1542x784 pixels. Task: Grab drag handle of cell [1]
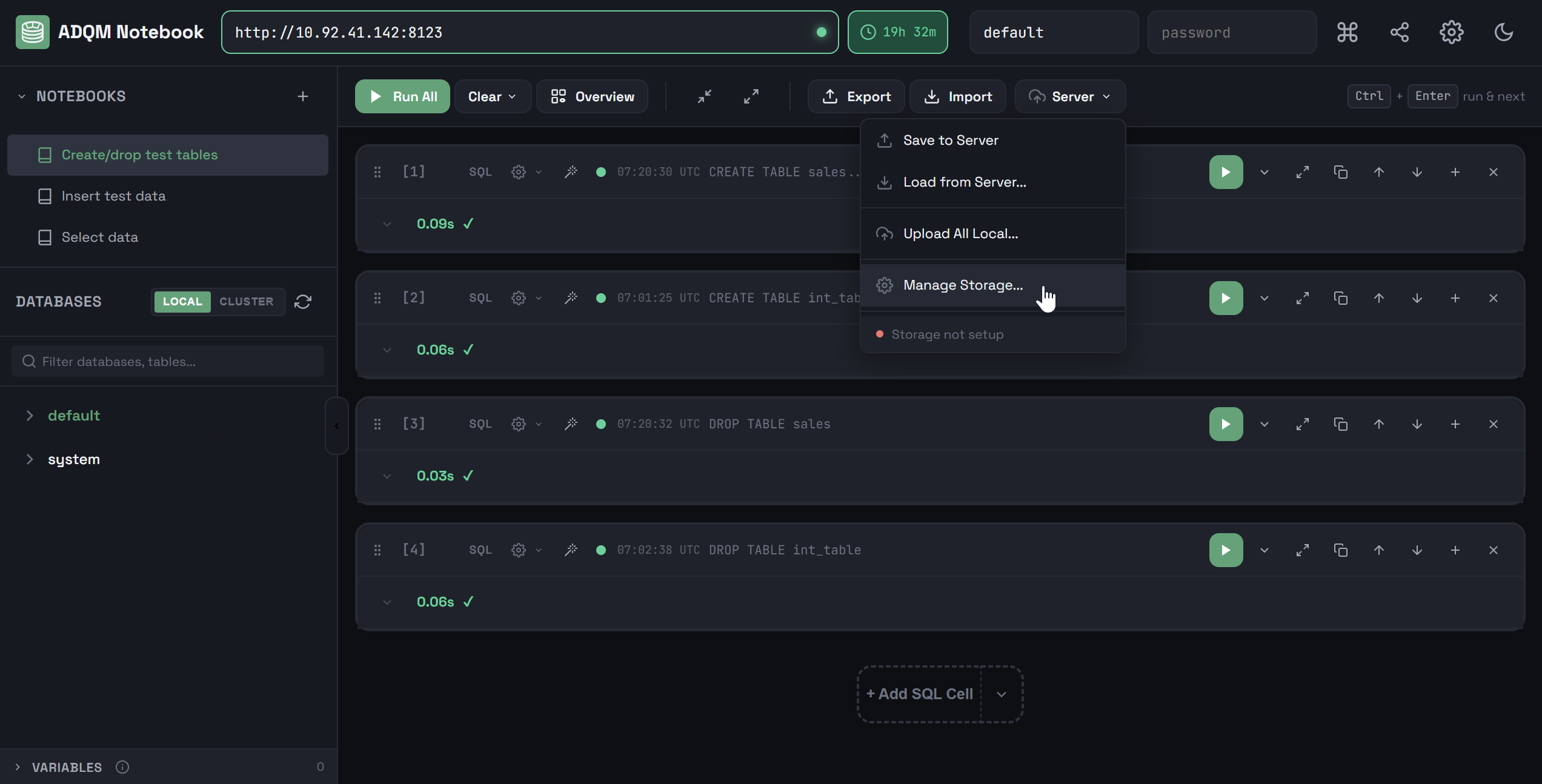pyautogui.click(x=377, y=172)
